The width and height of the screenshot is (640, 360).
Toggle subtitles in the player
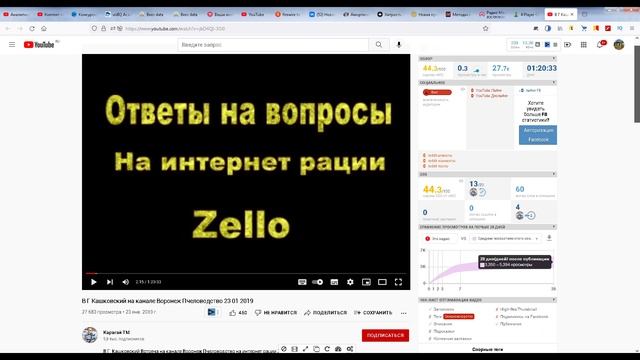pos(334,282)
